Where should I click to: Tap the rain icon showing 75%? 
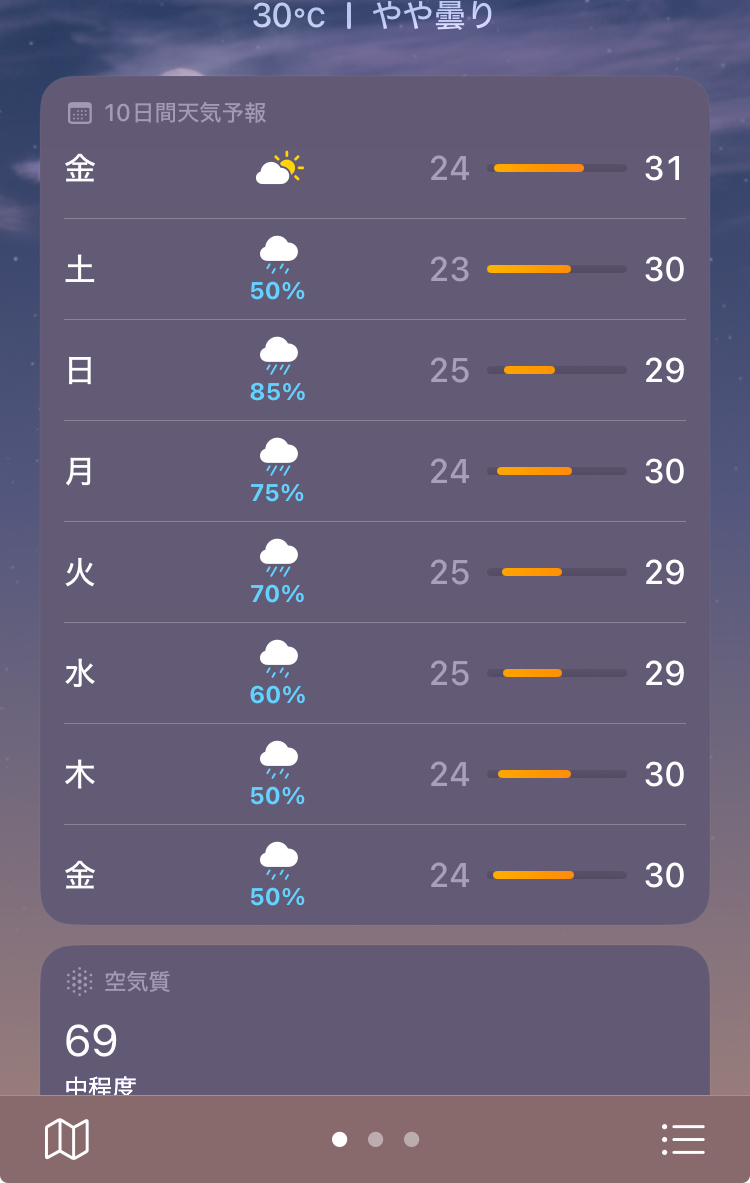pyautogui.click(x=278, y=456)
